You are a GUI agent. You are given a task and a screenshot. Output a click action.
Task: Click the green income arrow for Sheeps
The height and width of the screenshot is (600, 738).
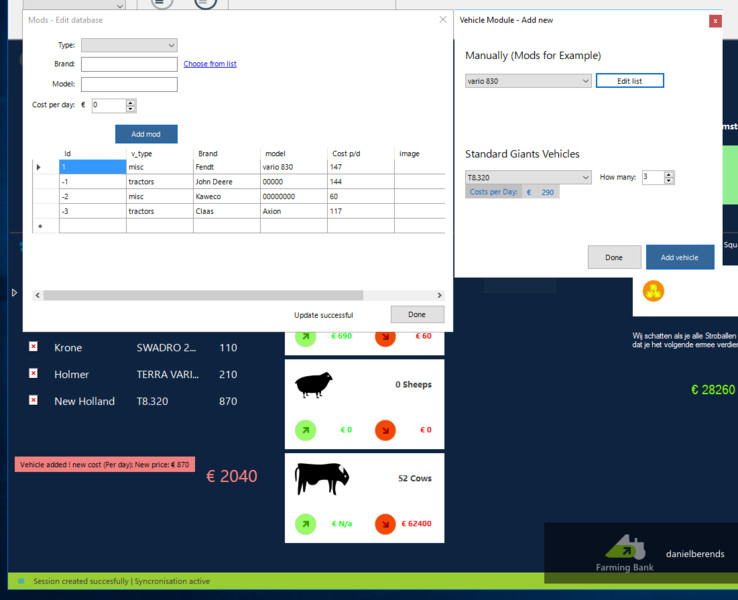[x=306, y=430]
